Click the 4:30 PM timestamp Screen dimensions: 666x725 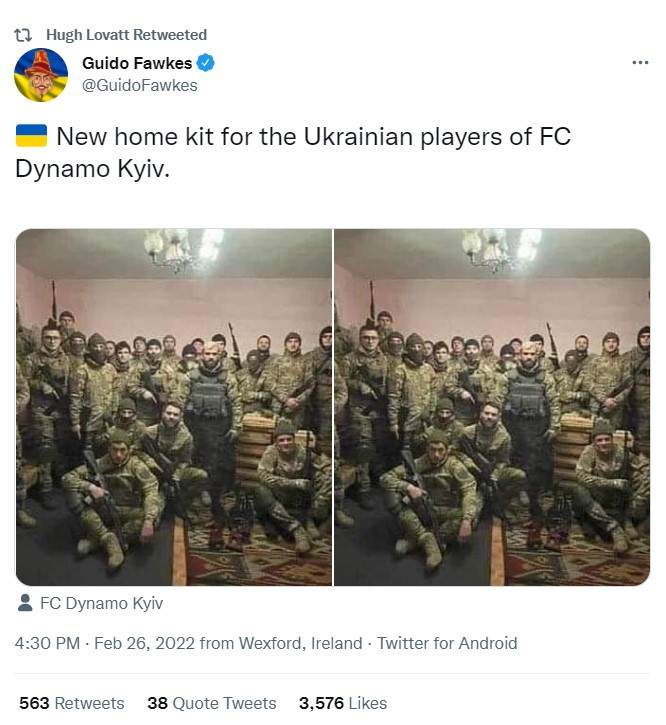[x=47, y=643]
